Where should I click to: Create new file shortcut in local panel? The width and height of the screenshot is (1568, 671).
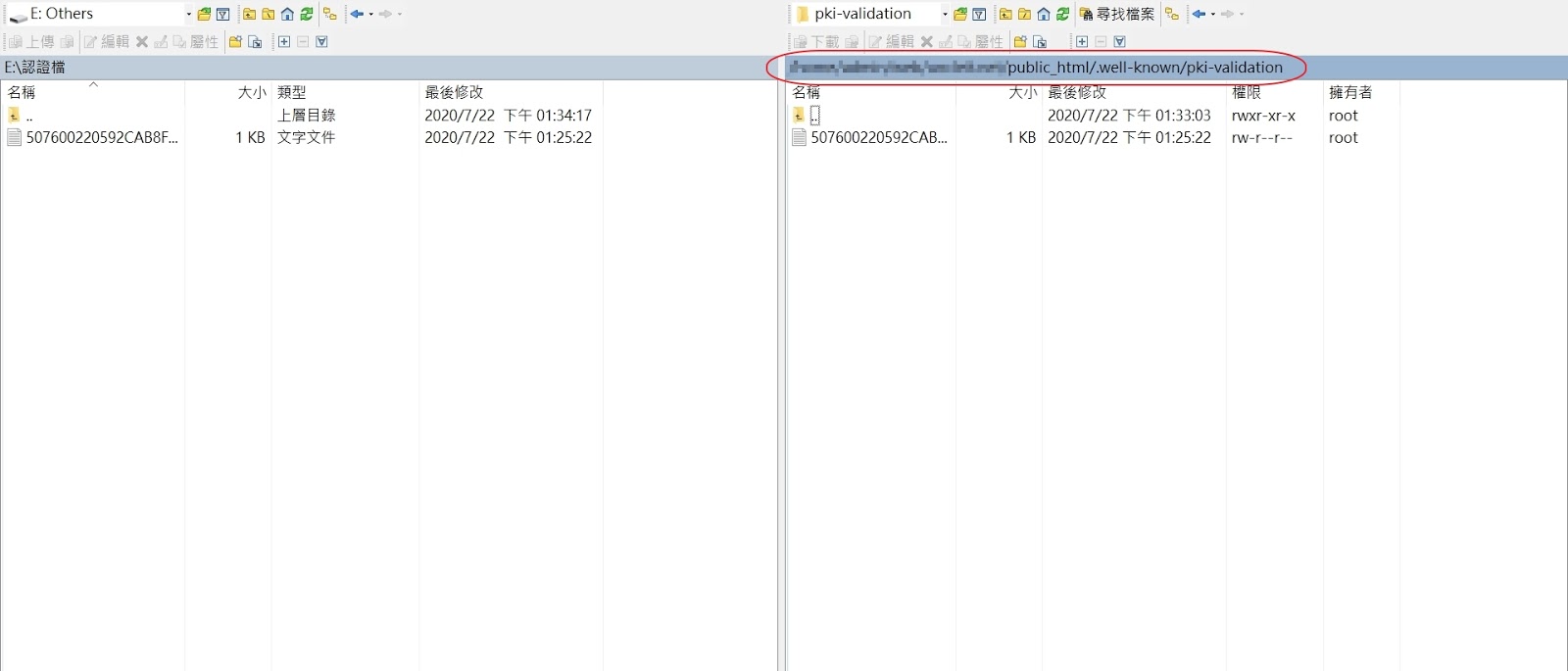(255, 41)
